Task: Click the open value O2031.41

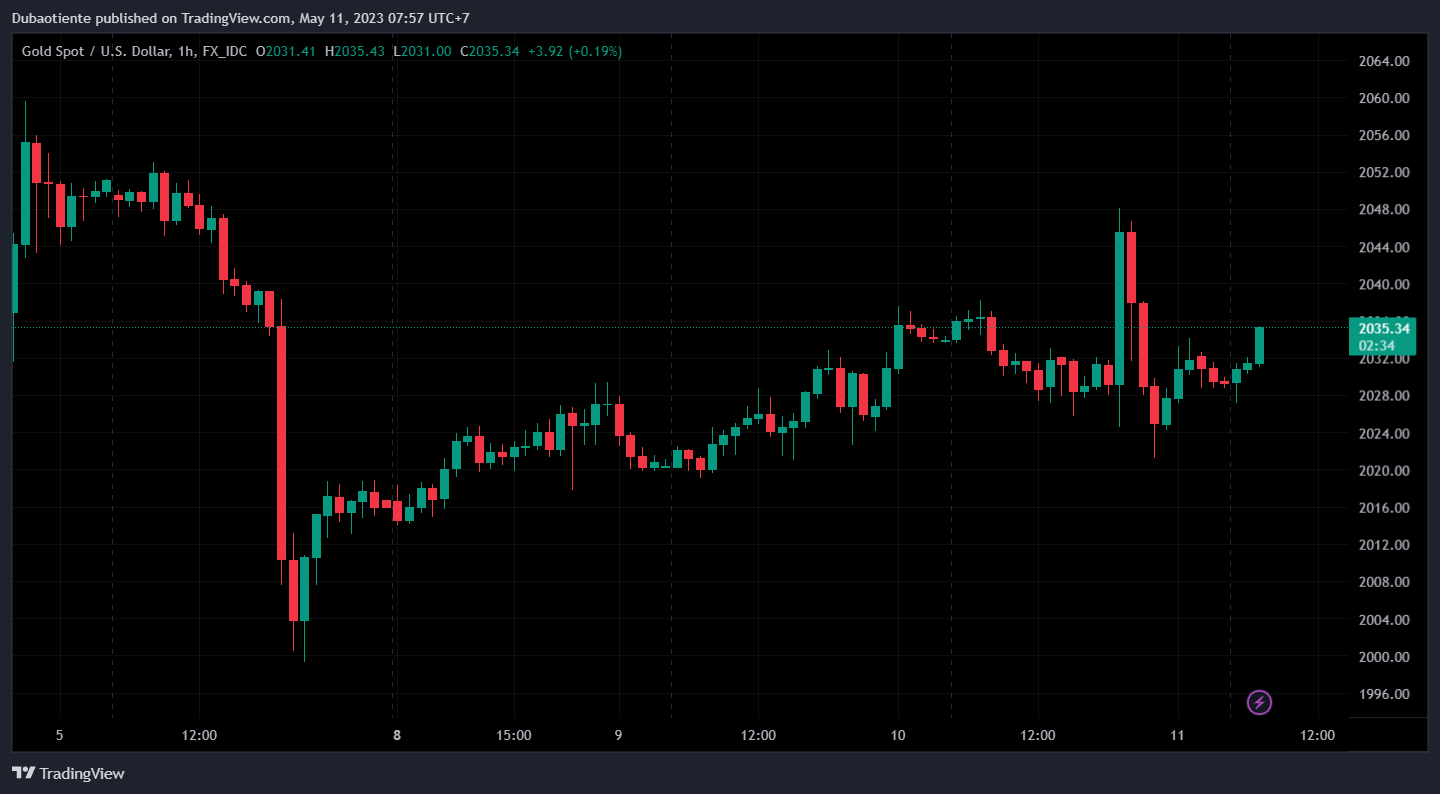Action: 286,51
